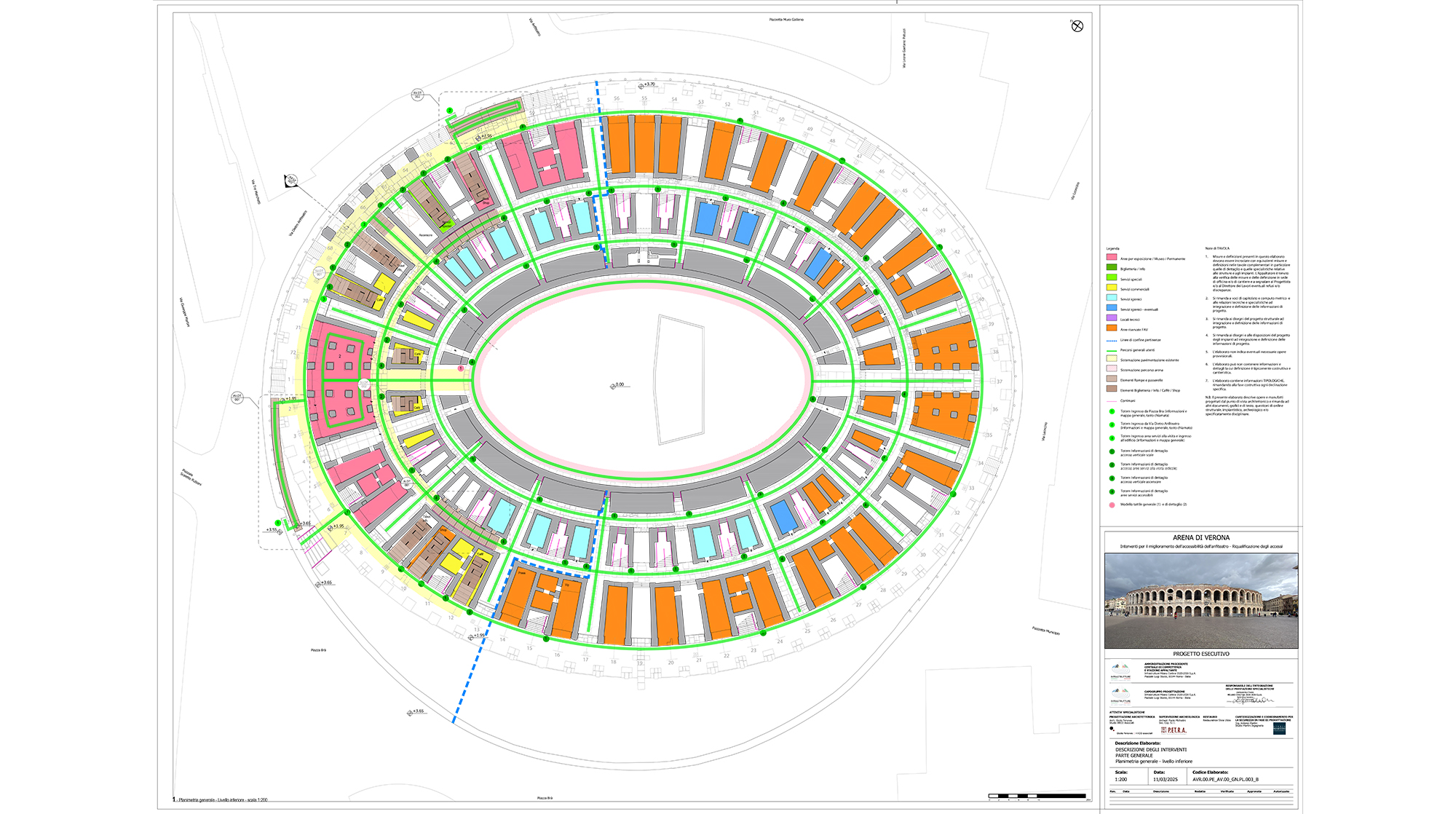Click the drawing code AVR.00.PE_AV.00_GN.PL.003_B
Screen dimensions: 1456x814
coord(1225,779)
